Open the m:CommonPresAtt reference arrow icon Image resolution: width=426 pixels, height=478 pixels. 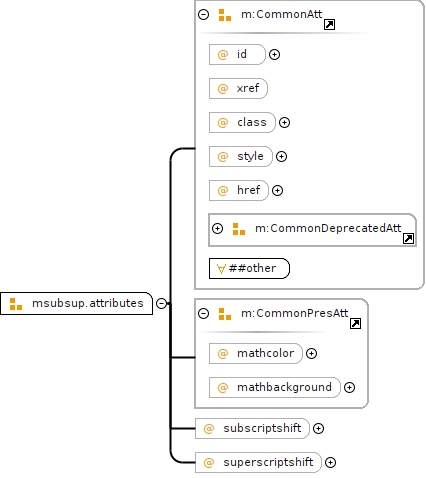point(355,323)
